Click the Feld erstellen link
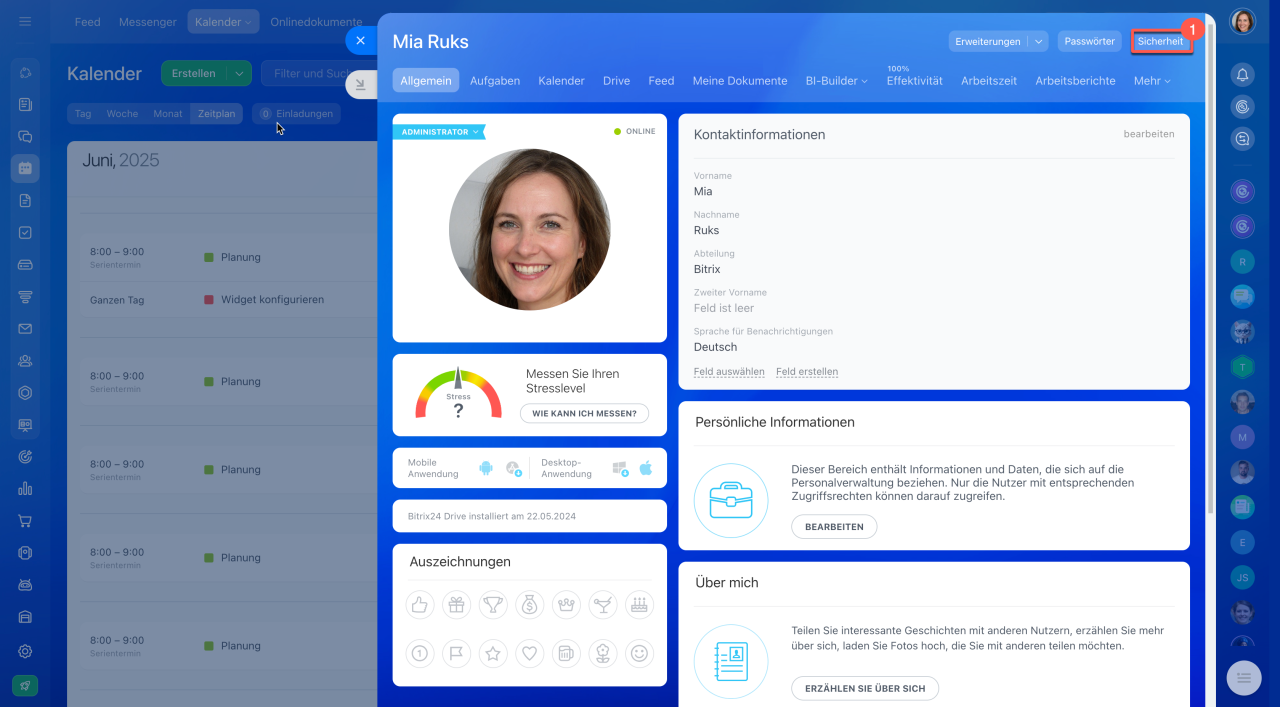Viewport: 1280px width, 707px height. [807, 372]
